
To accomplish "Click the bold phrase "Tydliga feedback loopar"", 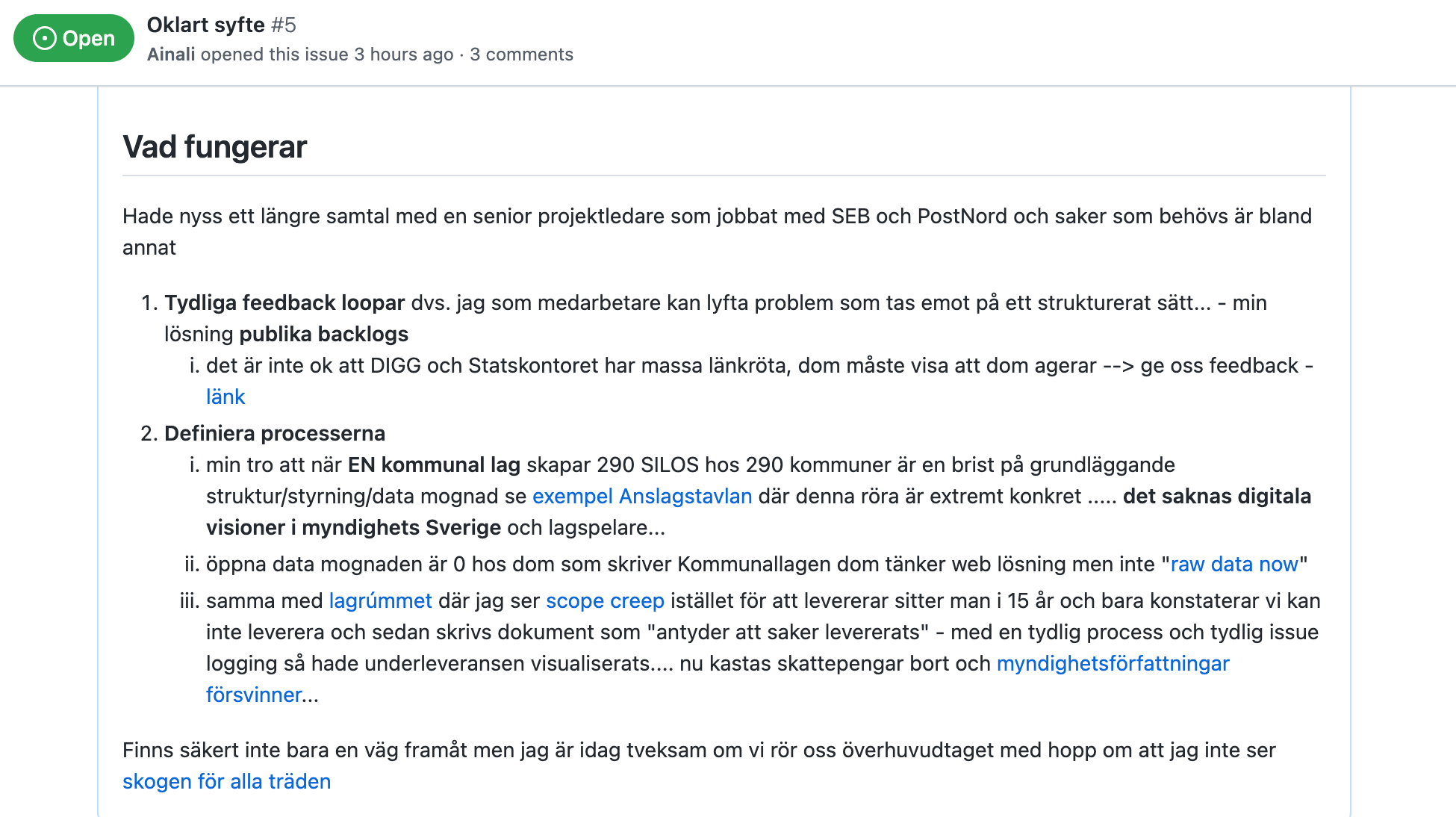I will (x=284, y=303).
